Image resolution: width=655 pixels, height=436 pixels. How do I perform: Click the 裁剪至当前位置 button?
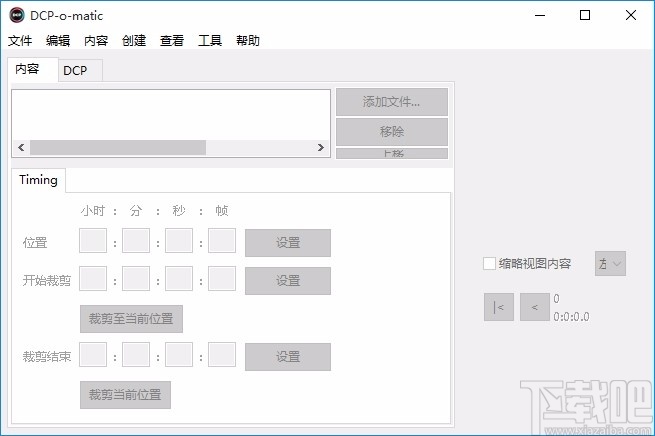pyautogui.click(x=131, y=319)
